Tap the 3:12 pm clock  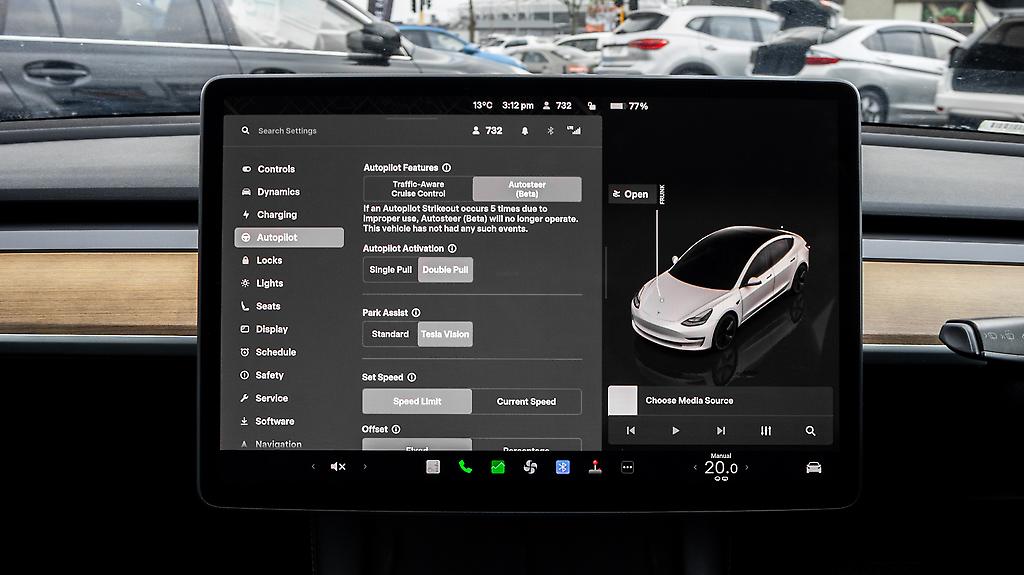pos(518,106)
